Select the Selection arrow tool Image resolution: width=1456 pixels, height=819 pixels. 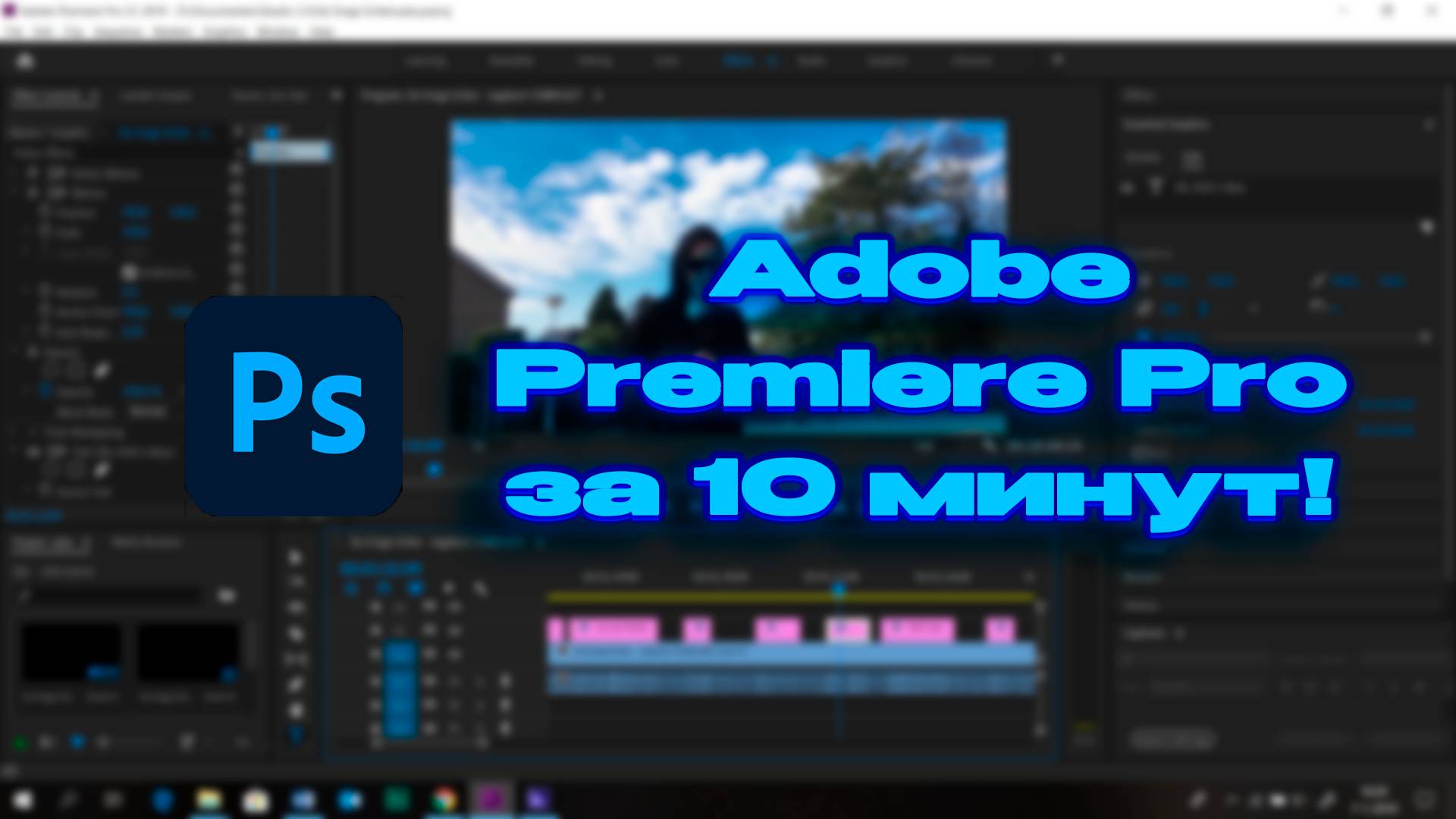pos(295,557)
